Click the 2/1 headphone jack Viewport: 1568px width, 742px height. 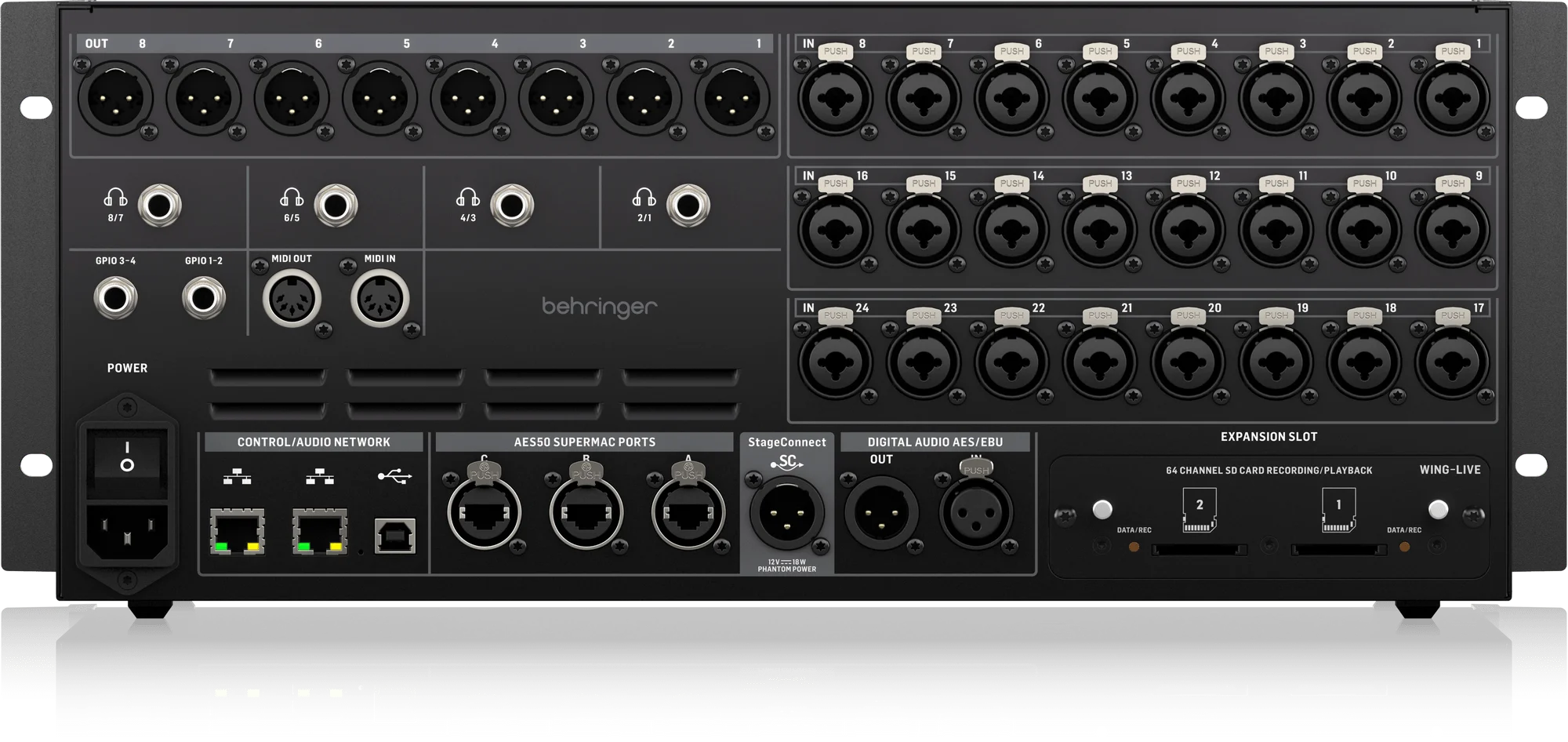point(688,206)
